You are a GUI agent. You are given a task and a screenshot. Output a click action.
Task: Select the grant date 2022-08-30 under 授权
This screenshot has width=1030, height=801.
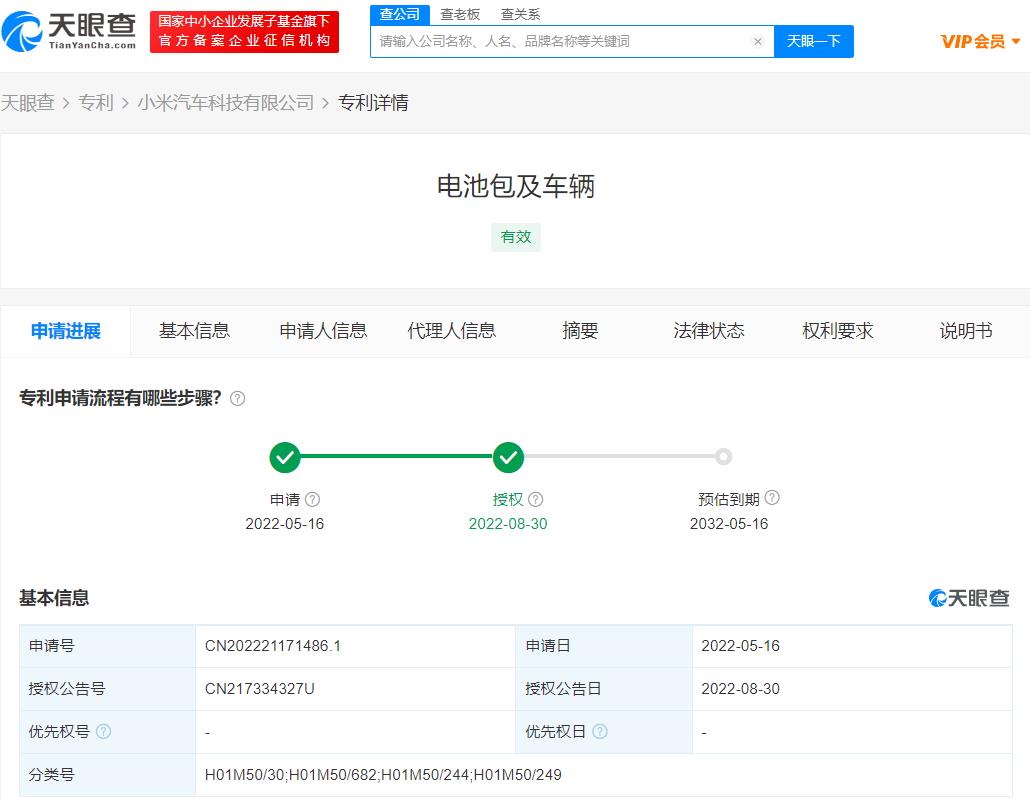click(x=508, y=524)
